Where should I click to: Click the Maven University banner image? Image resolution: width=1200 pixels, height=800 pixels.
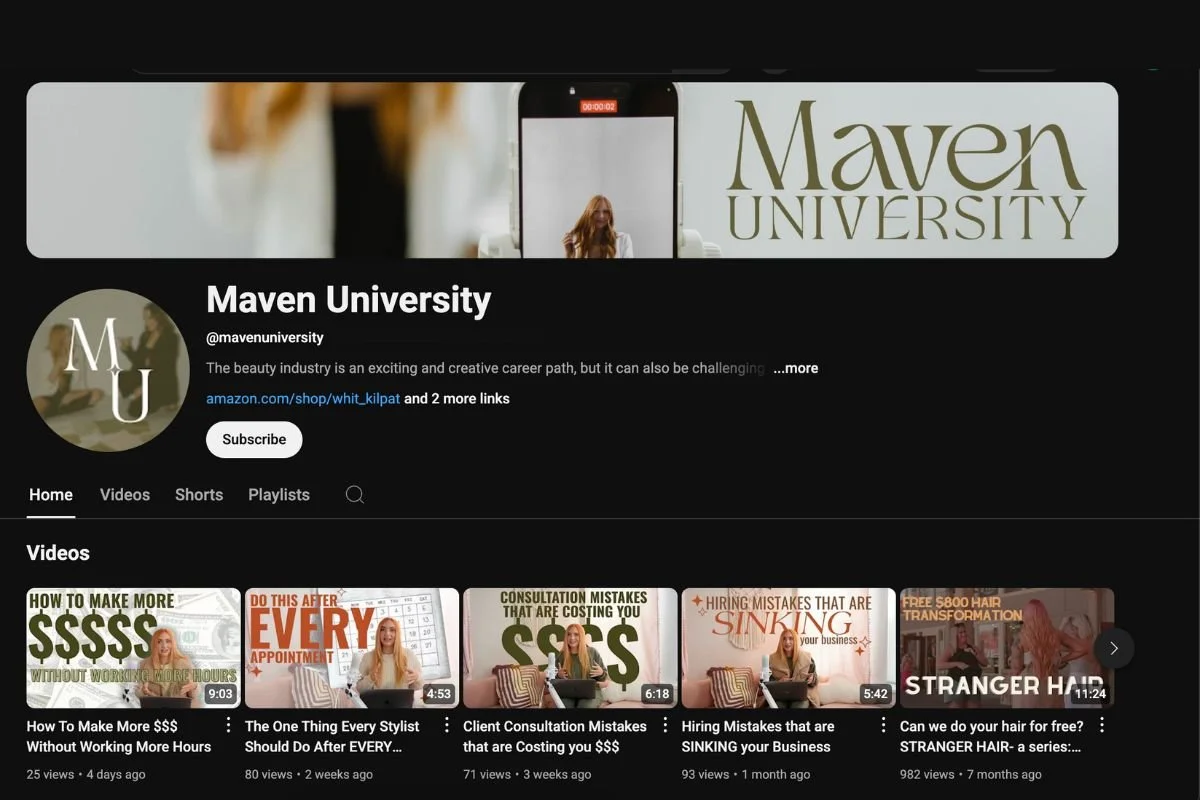[572, 170]
